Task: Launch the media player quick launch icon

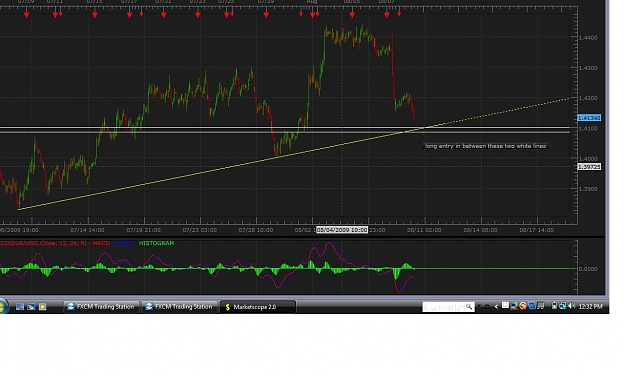Action: pyautogui.click(x=42, y=306)
